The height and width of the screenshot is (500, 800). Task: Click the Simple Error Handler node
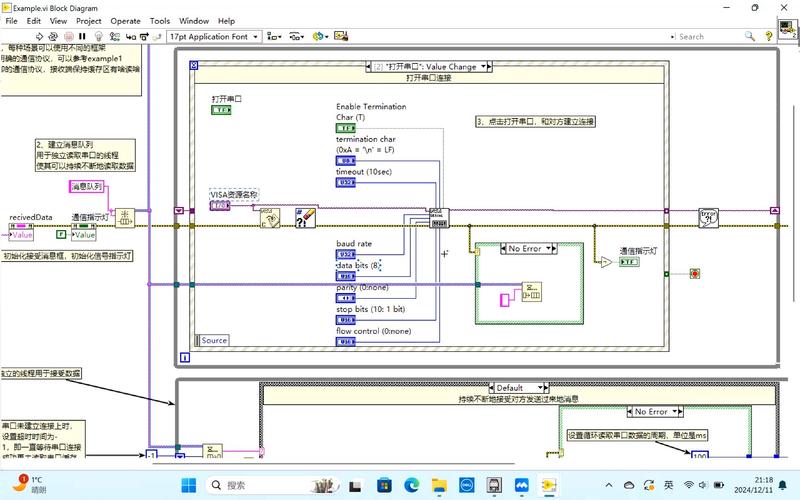click(x=710, y=217)
